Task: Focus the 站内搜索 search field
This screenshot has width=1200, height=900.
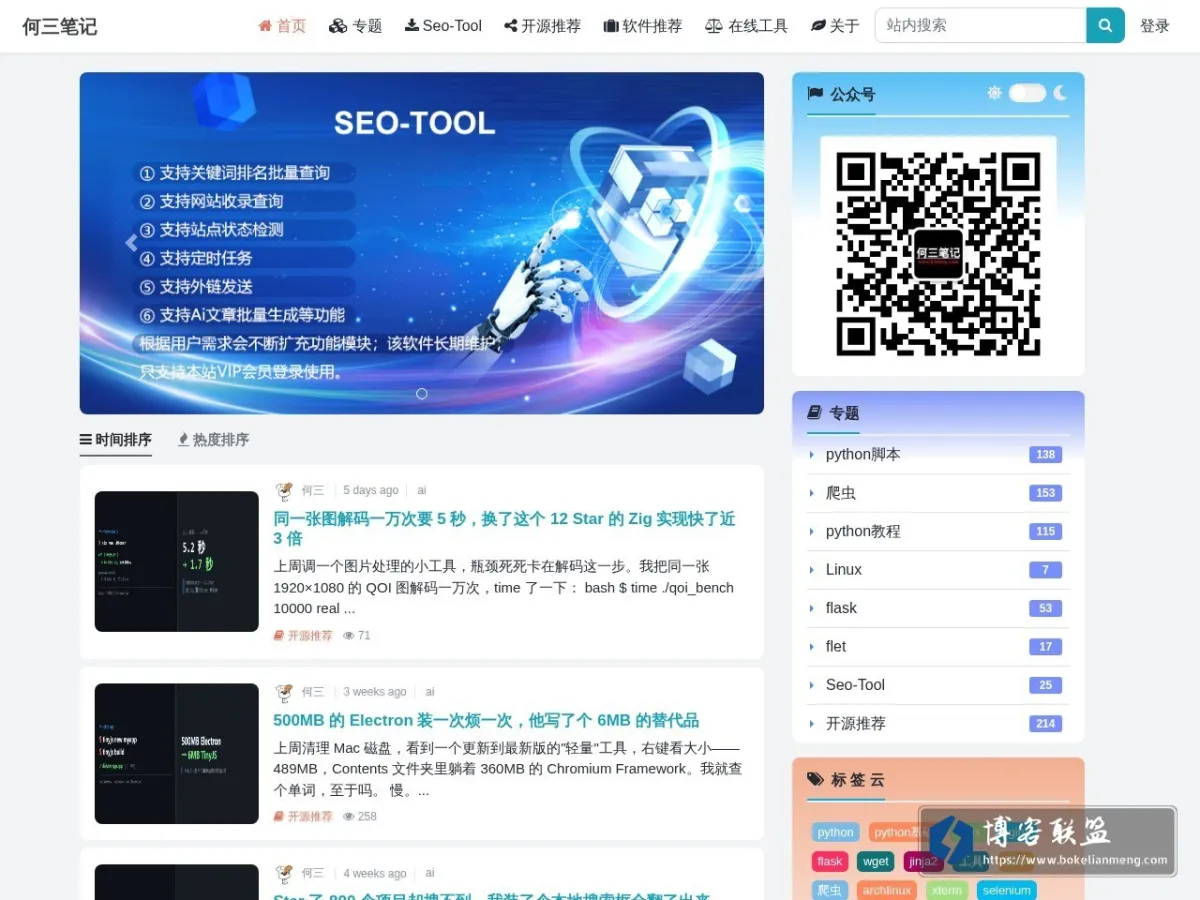Action: point(980,25)
